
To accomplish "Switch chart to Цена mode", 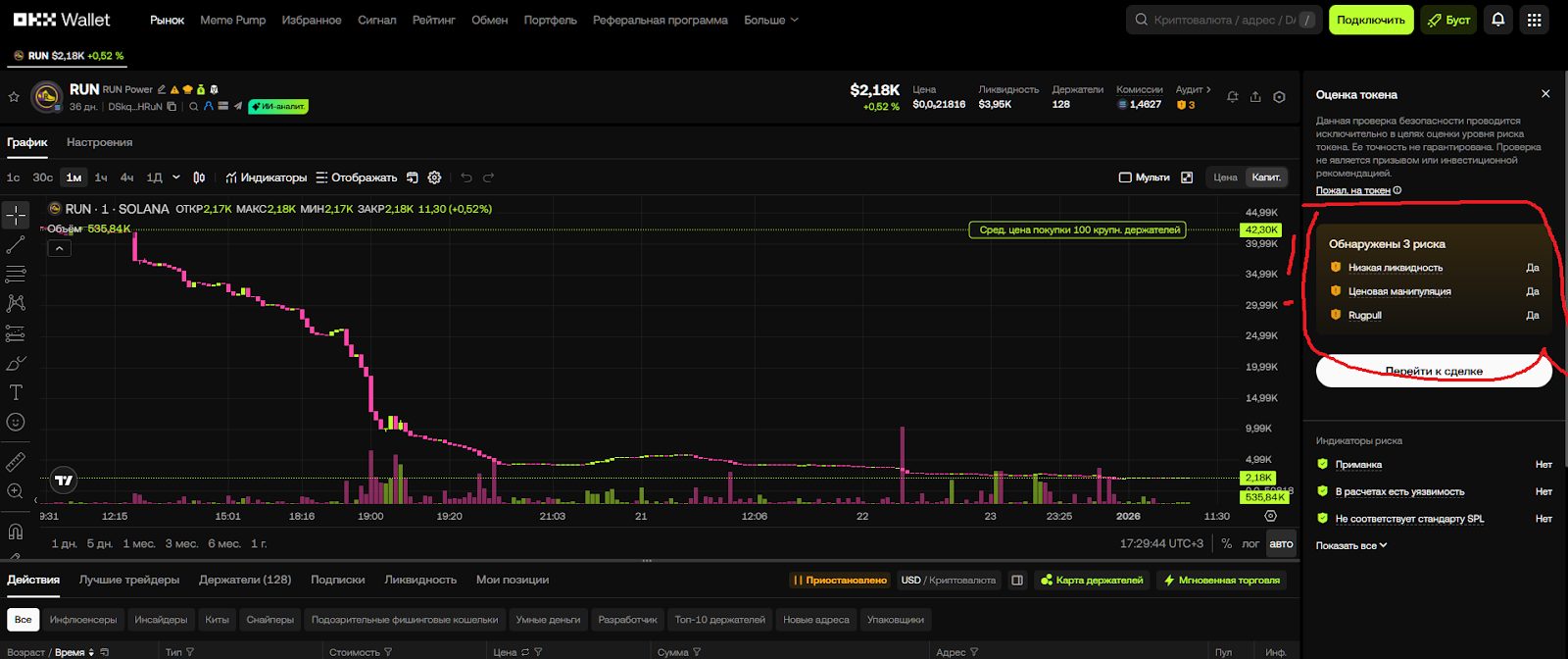I will (1225, 177).
